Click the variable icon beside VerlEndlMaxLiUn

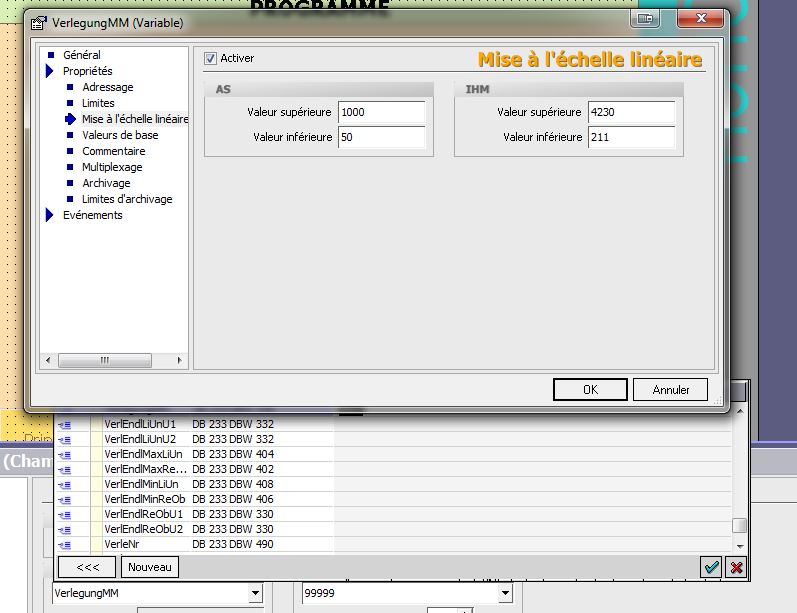click(64, 454)
